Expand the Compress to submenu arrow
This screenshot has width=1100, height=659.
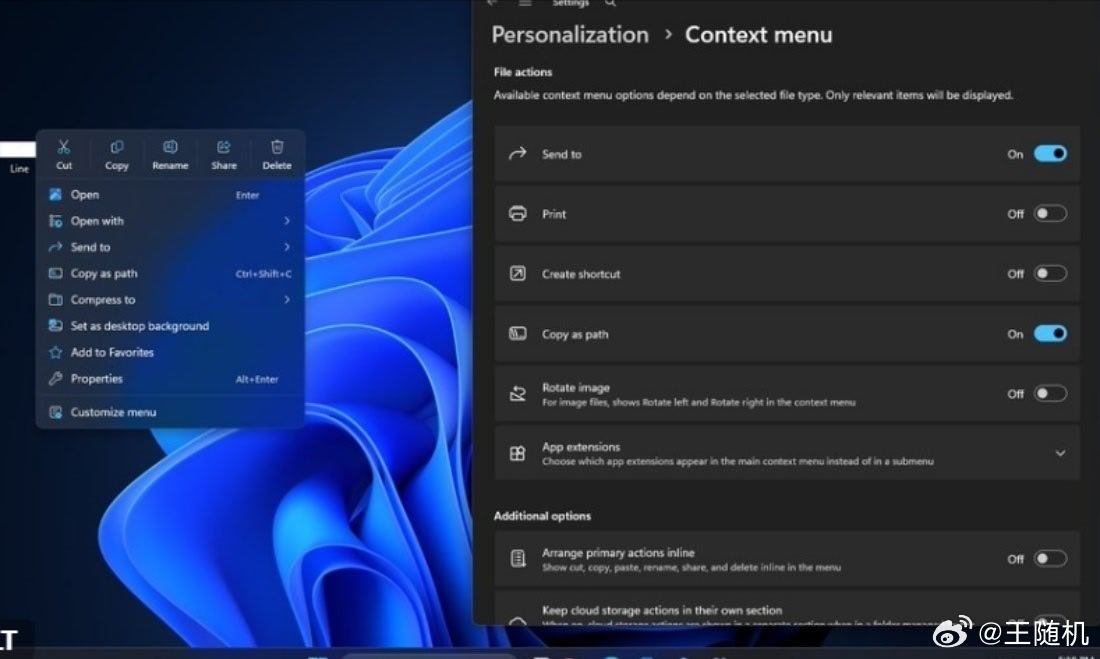[x=287, y=300]
